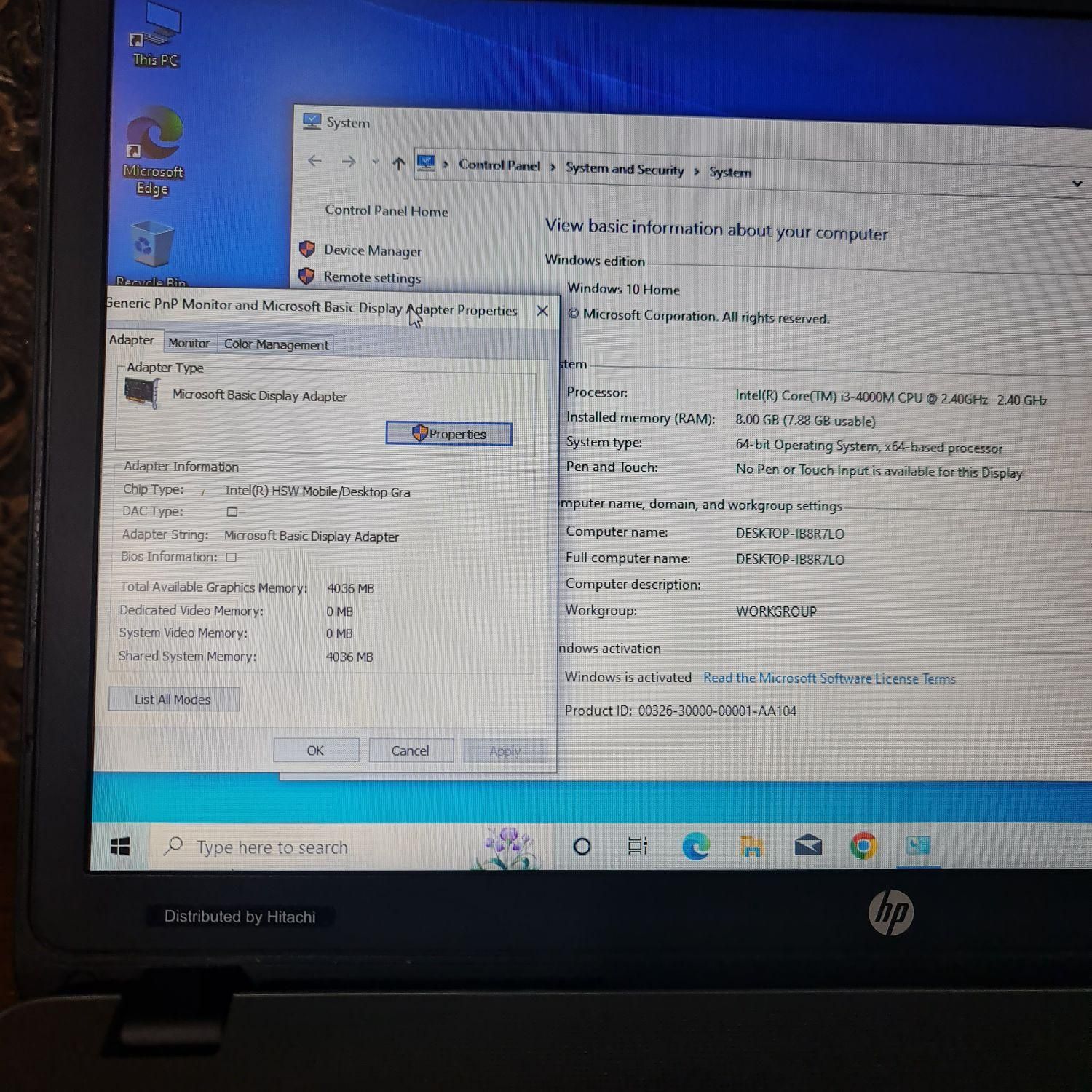Open Cortana from the taskbar
1092x1092 pixels.
tap(582, 846)
